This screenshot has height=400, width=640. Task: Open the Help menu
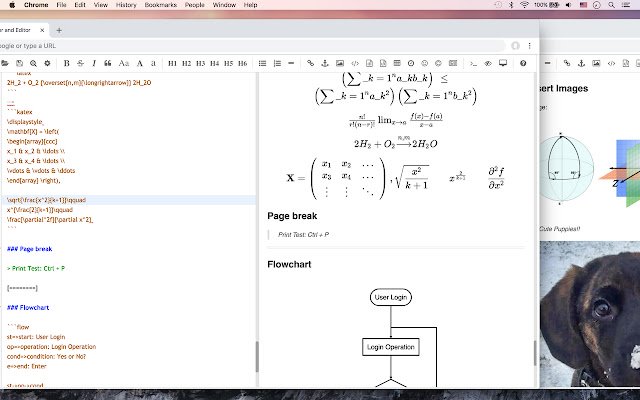click(250, 5)
